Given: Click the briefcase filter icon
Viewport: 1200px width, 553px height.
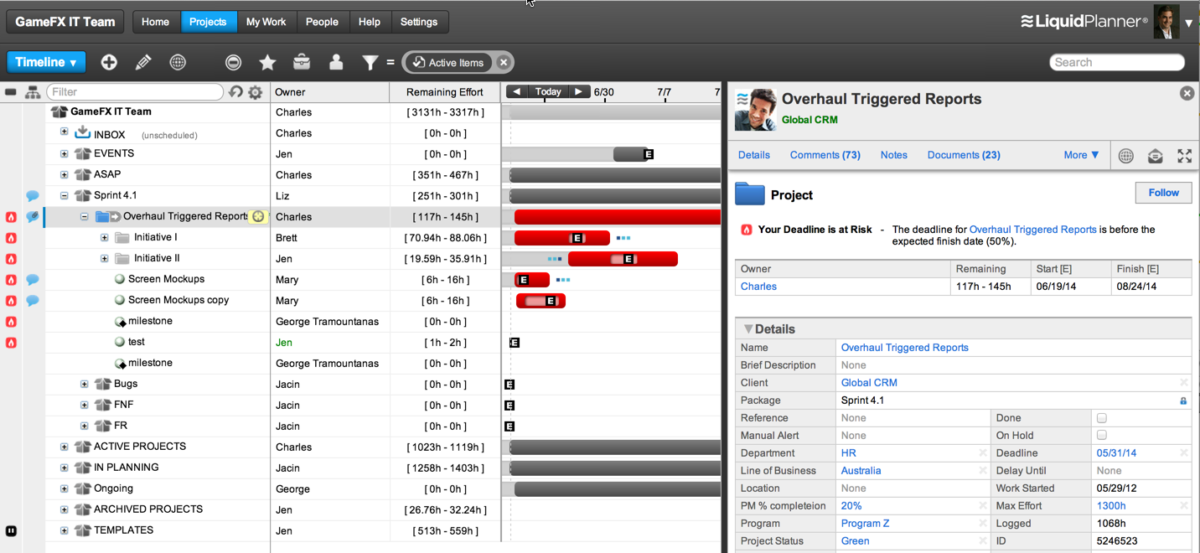Looking at the screenshot, I should pos(301,62).
